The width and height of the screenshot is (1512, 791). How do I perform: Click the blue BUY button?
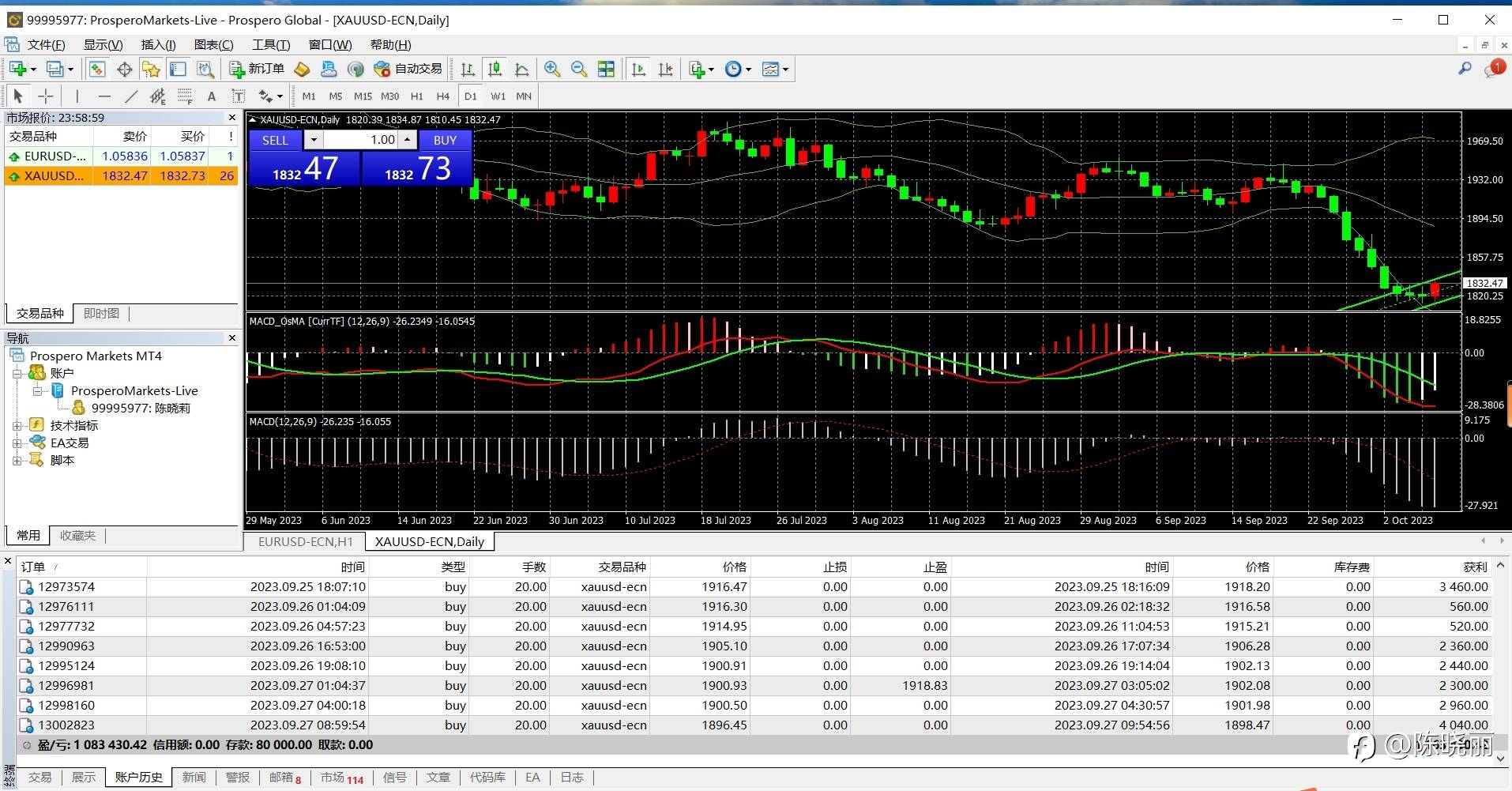(x=445, y=140)
